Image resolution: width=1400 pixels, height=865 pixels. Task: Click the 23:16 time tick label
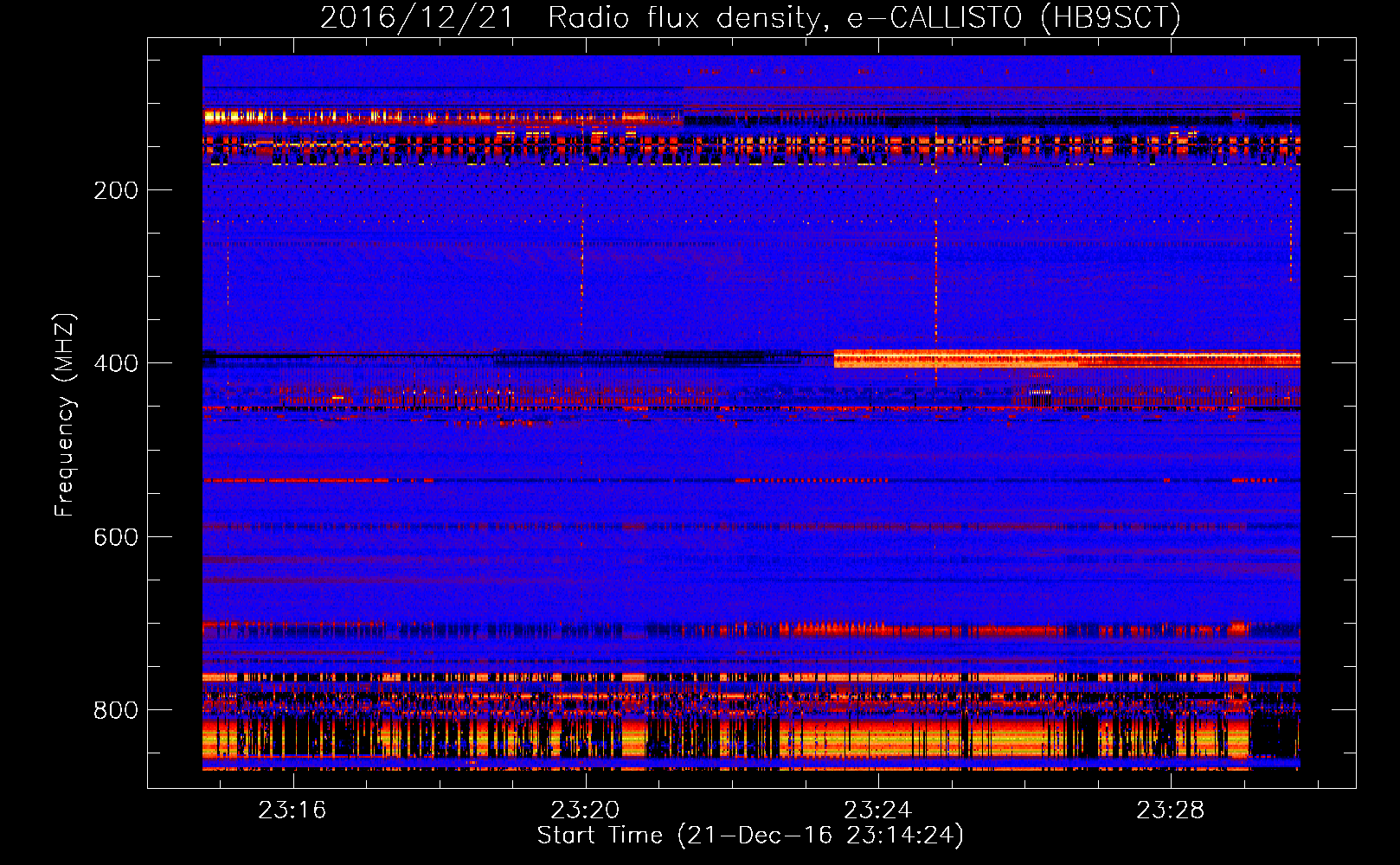click(x=292, y=811)
